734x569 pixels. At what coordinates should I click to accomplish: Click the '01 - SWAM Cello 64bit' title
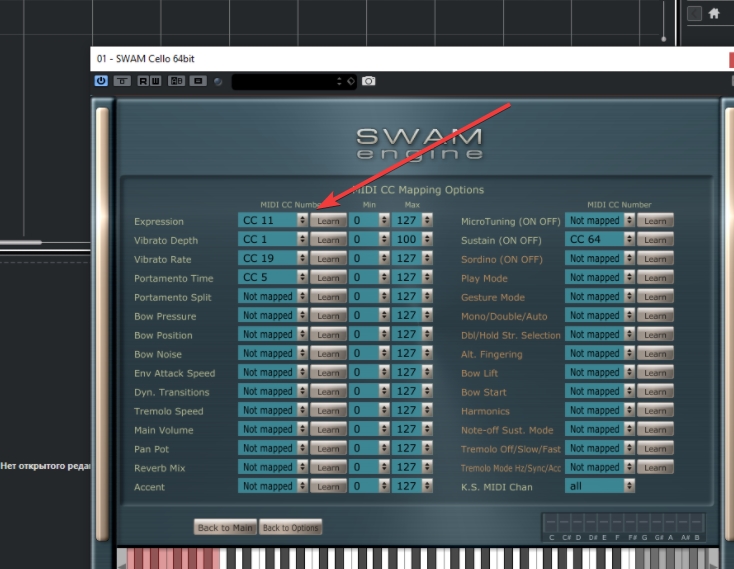[x=146, y=58]
